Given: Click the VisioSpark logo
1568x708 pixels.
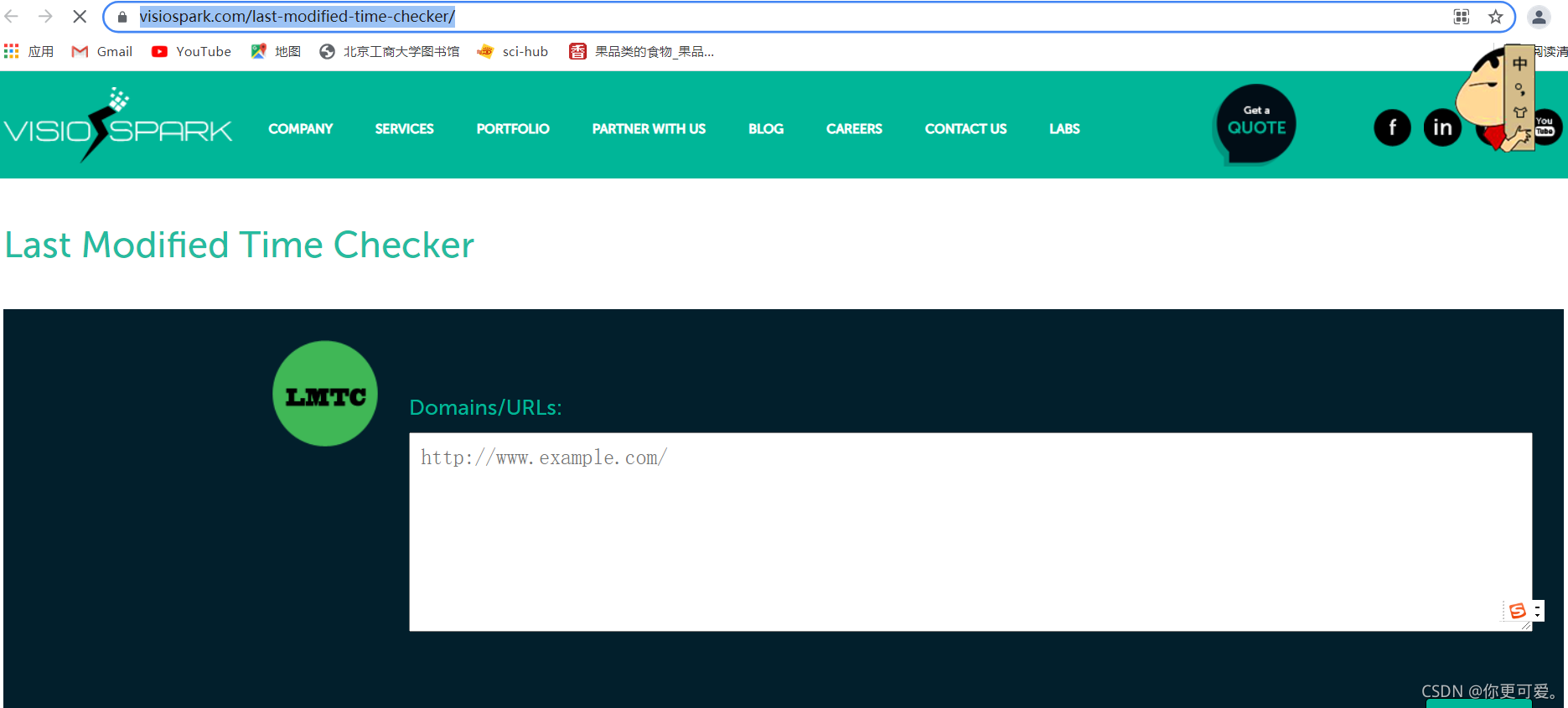Looking at the screenshot, I should 118,126.
